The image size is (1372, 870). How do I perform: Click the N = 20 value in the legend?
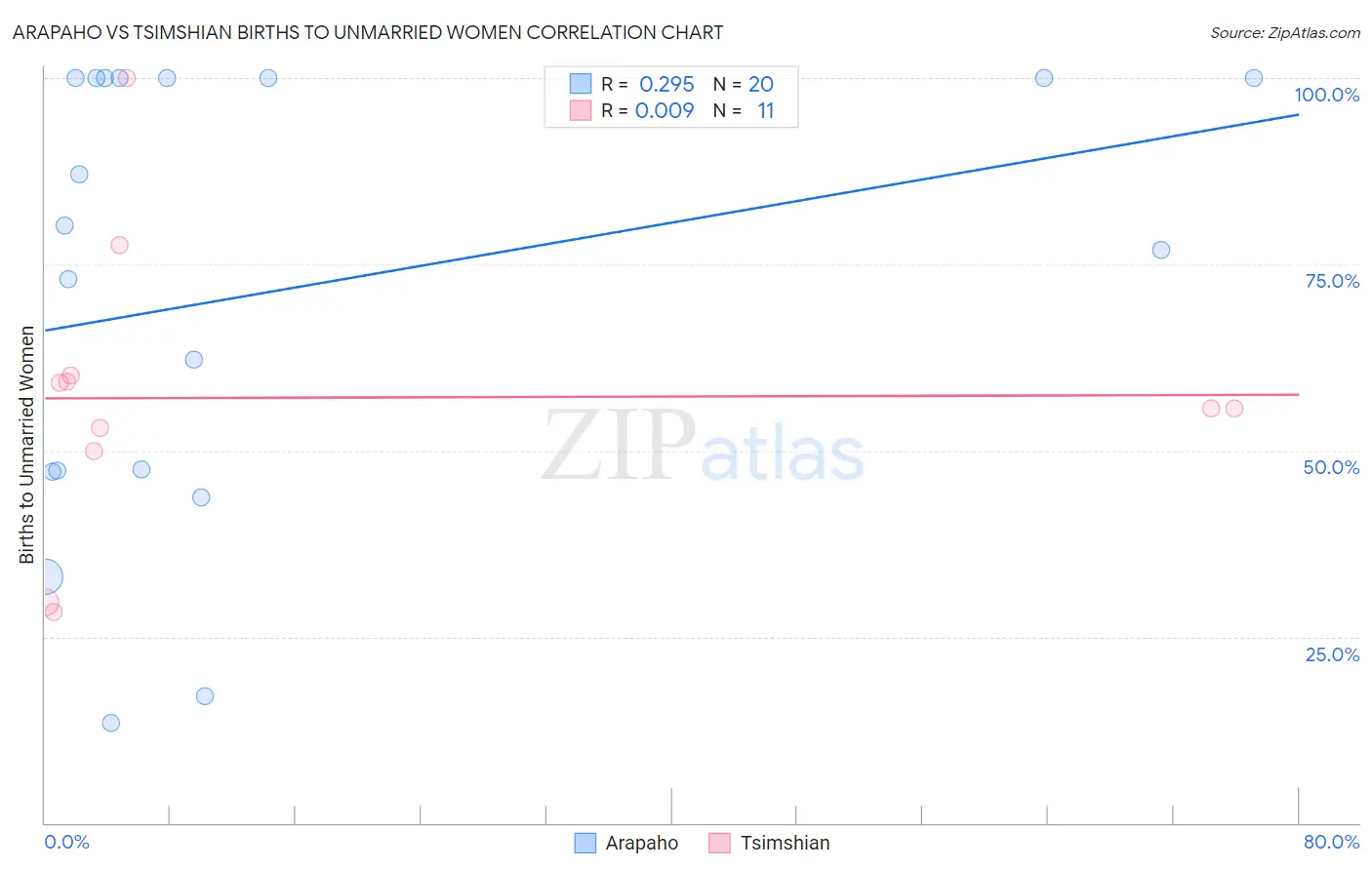(744, 84)
